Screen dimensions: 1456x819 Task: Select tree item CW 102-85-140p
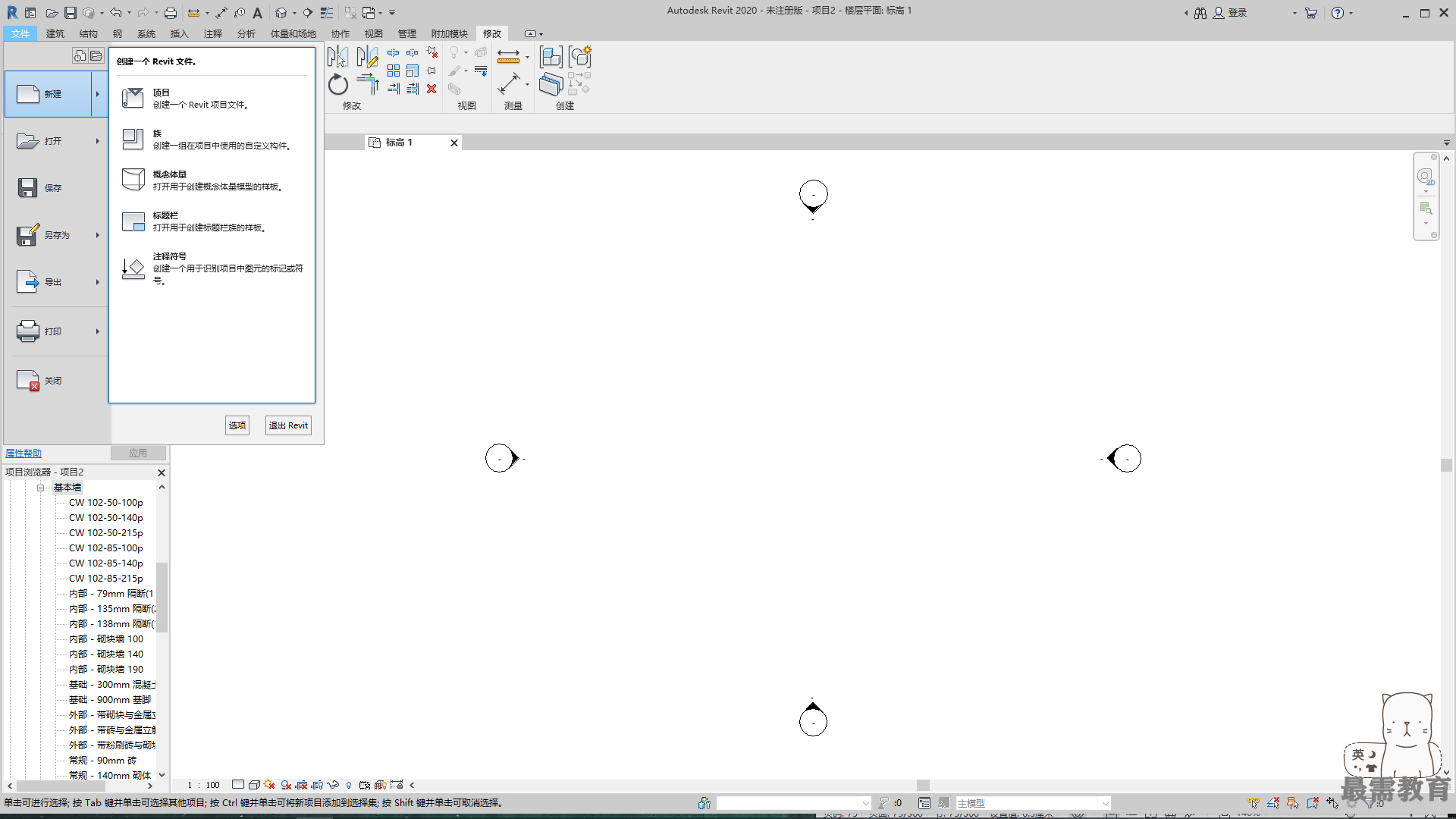click(x=105, y=563)
